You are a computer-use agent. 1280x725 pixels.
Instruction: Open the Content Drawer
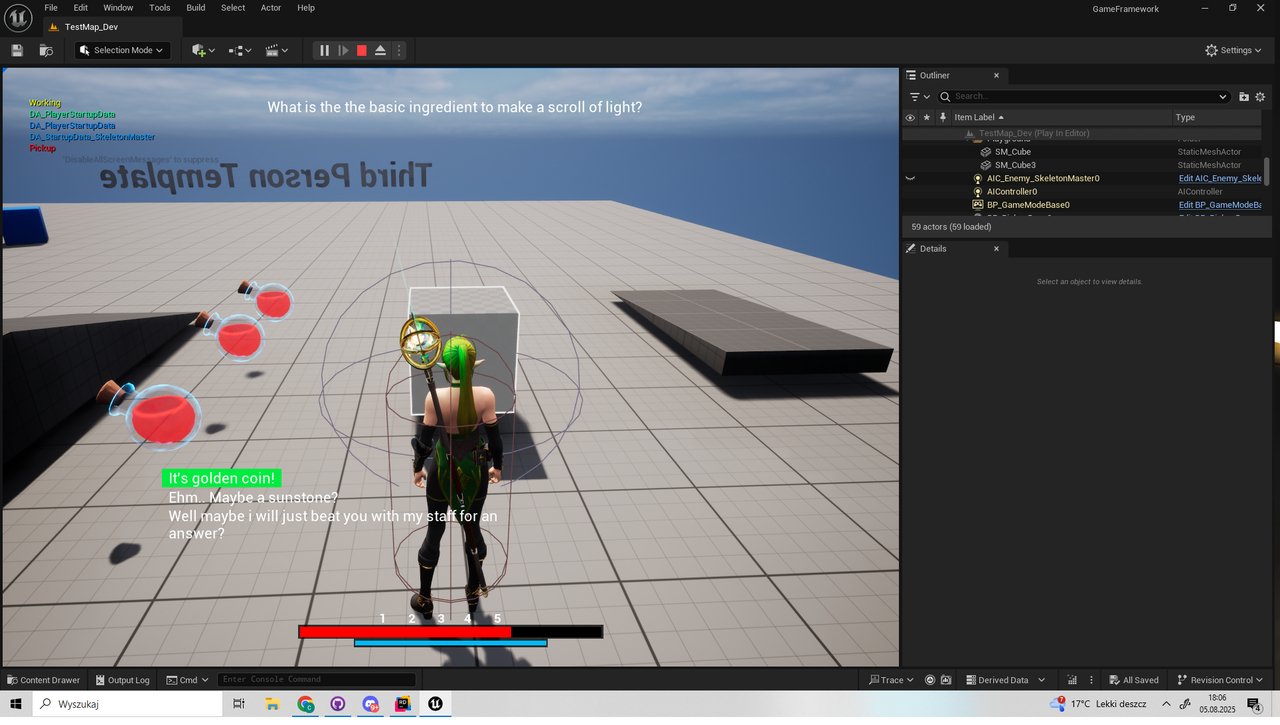(x=43, y=680)
